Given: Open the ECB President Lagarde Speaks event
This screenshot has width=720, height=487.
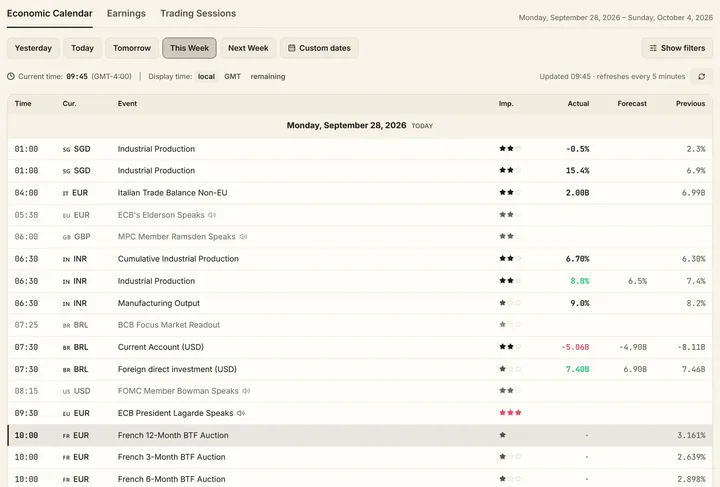Looking at the screenshot, I should [x=175, y=413].
